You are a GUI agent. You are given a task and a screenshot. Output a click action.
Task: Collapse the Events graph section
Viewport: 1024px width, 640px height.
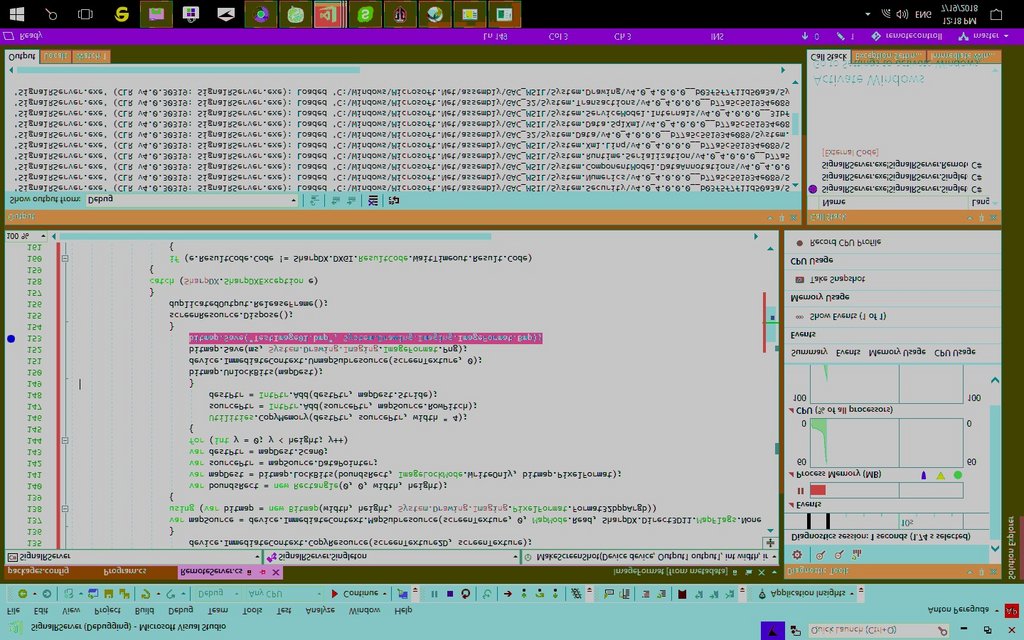(791, 504)
